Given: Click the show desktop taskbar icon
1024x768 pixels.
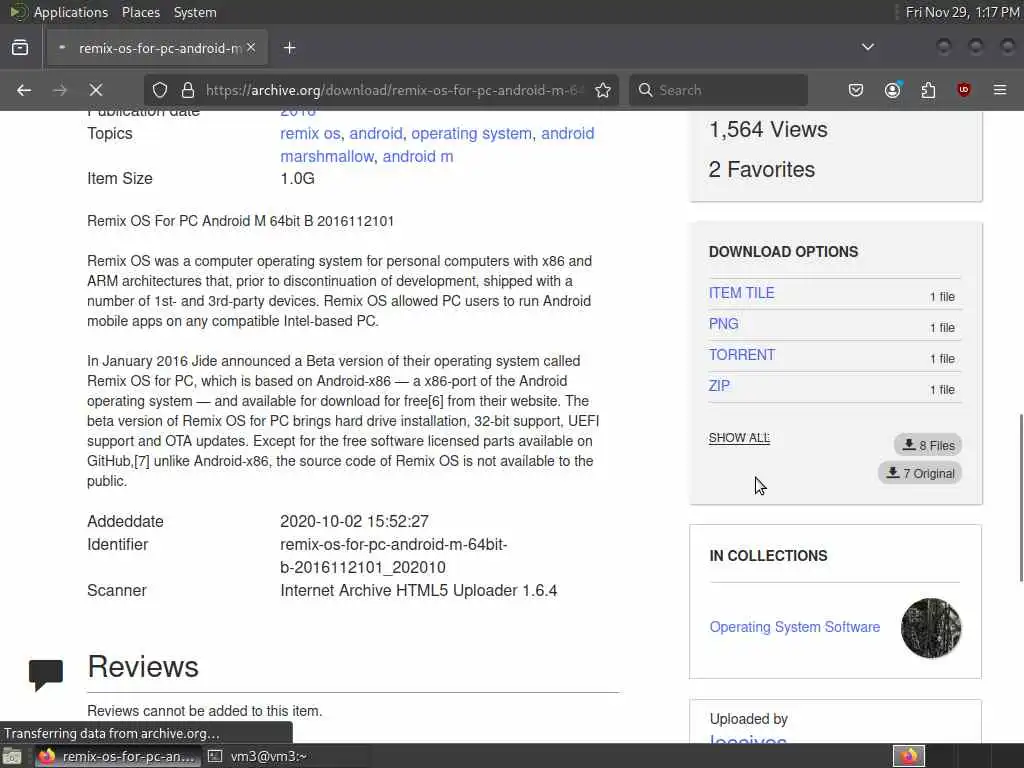Looking at the screenshot, I should pyautogui.click(x=12, y=756).
